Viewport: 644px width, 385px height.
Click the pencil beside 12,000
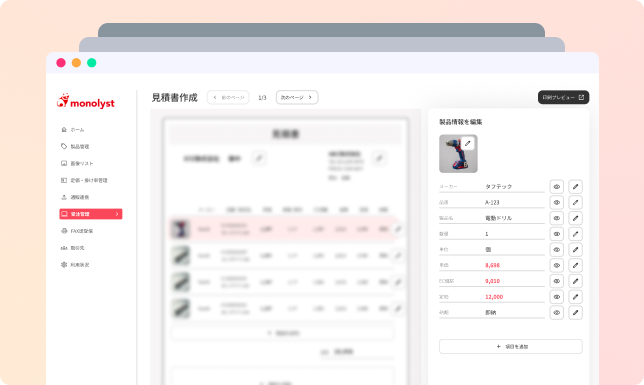click(x=575, y=297)
